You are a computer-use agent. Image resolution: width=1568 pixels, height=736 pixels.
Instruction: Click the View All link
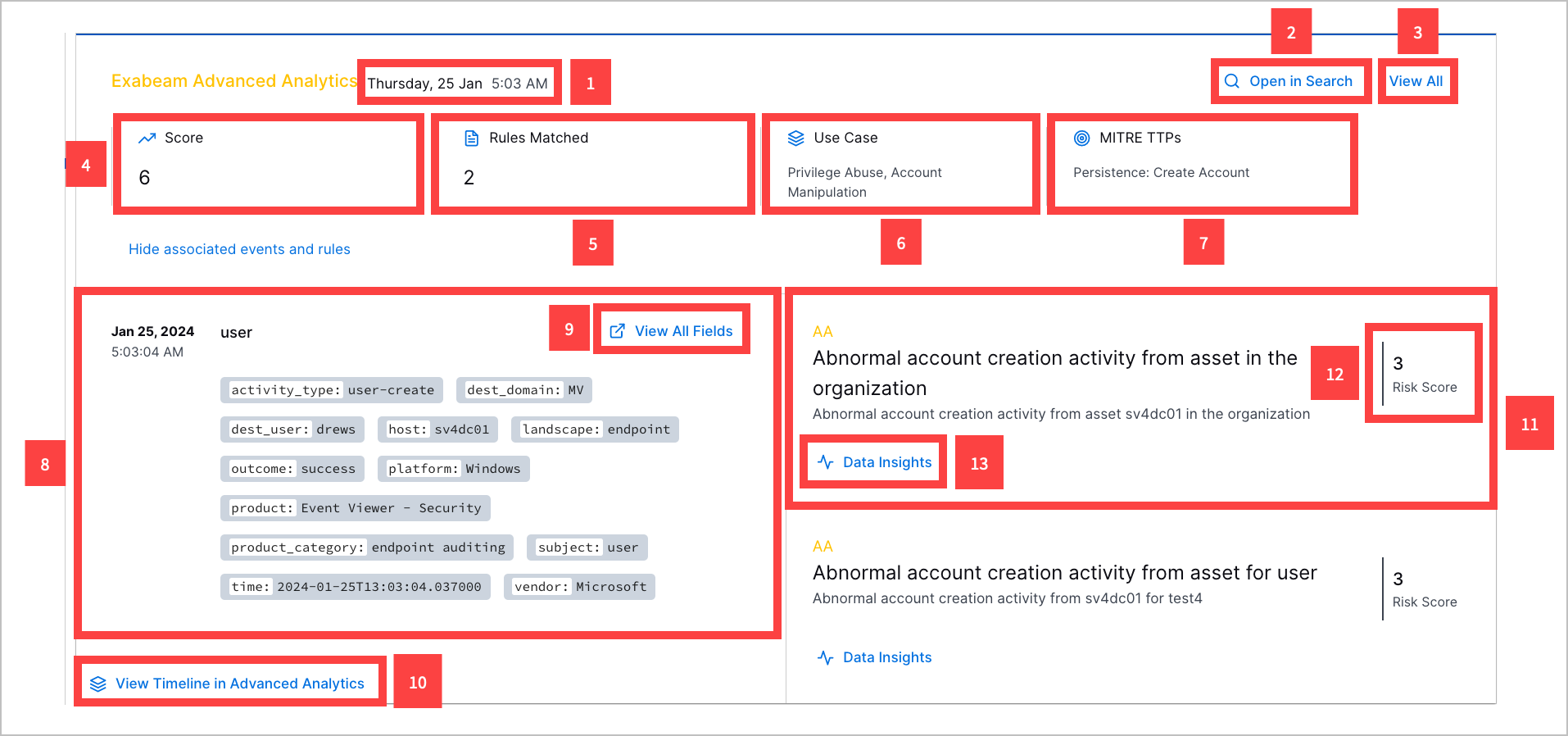click(1416, 81)
